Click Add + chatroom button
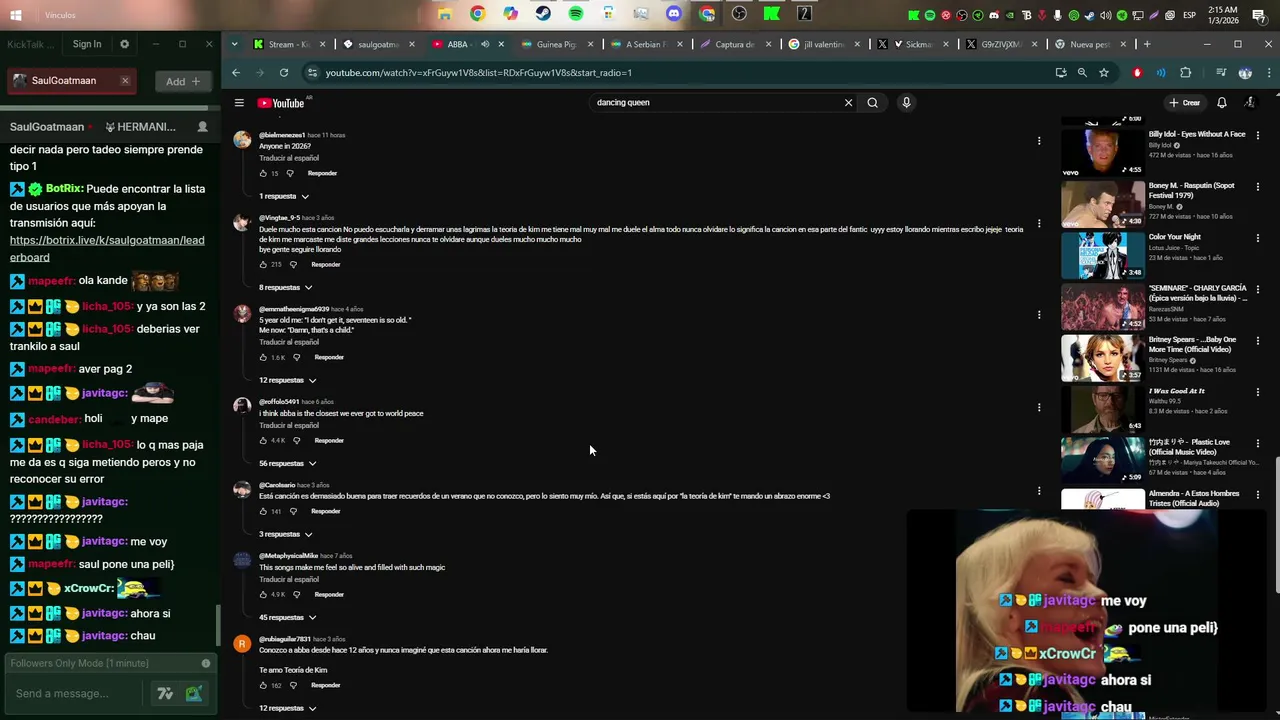Screen dimensions: 1280x720 (x=183, y=81)
